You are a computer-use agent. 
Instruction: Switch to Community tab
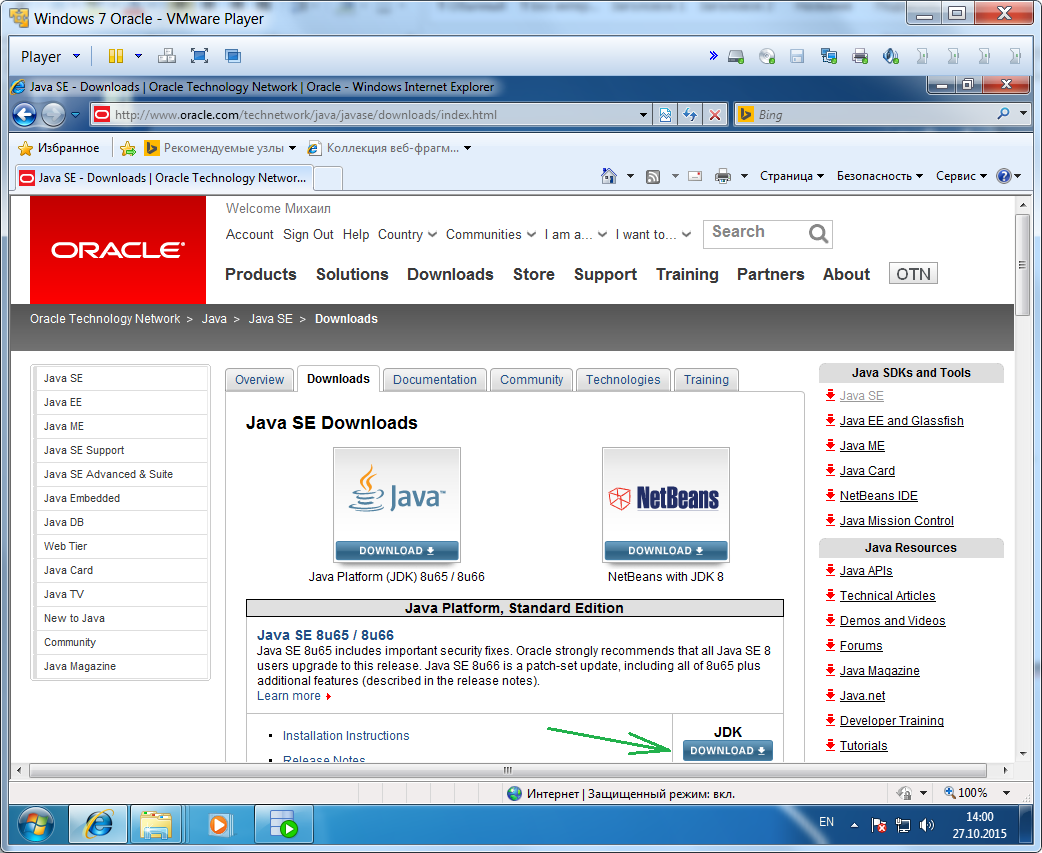pos(532,379)
